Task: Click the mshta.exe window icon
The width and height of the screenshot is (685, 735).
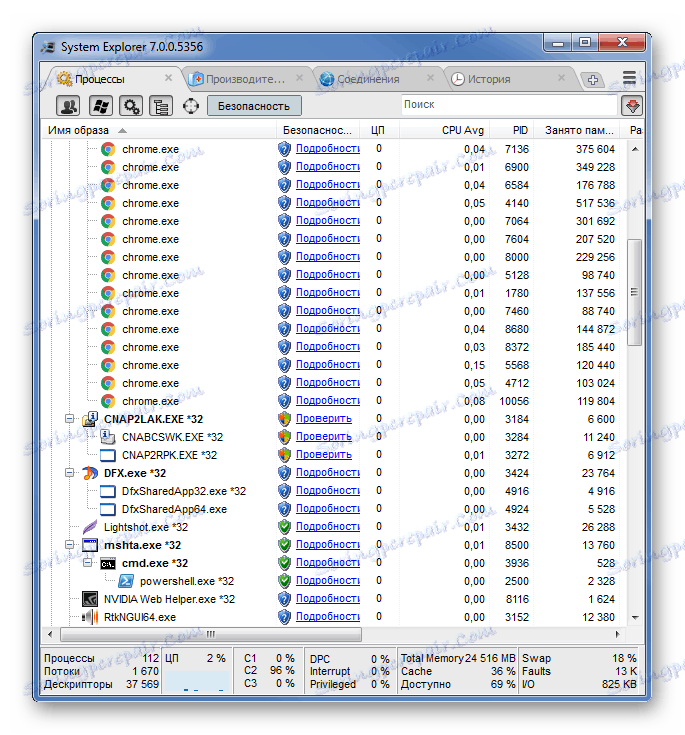Action: coord(90,545)
